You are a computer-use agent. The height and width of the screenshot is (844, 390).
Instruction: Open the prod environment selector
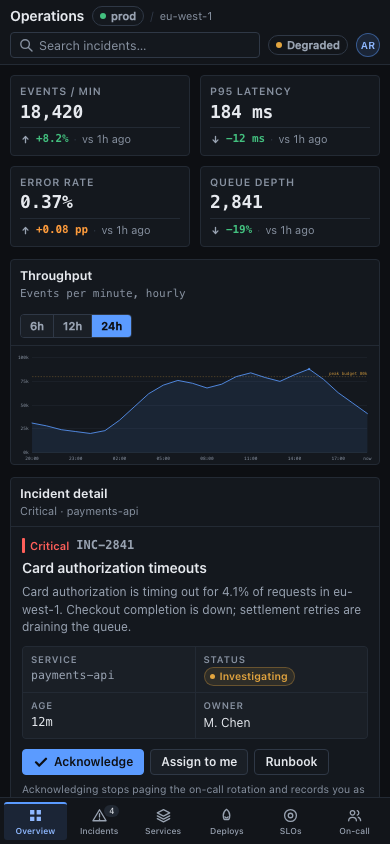click(x=118, y=16)
